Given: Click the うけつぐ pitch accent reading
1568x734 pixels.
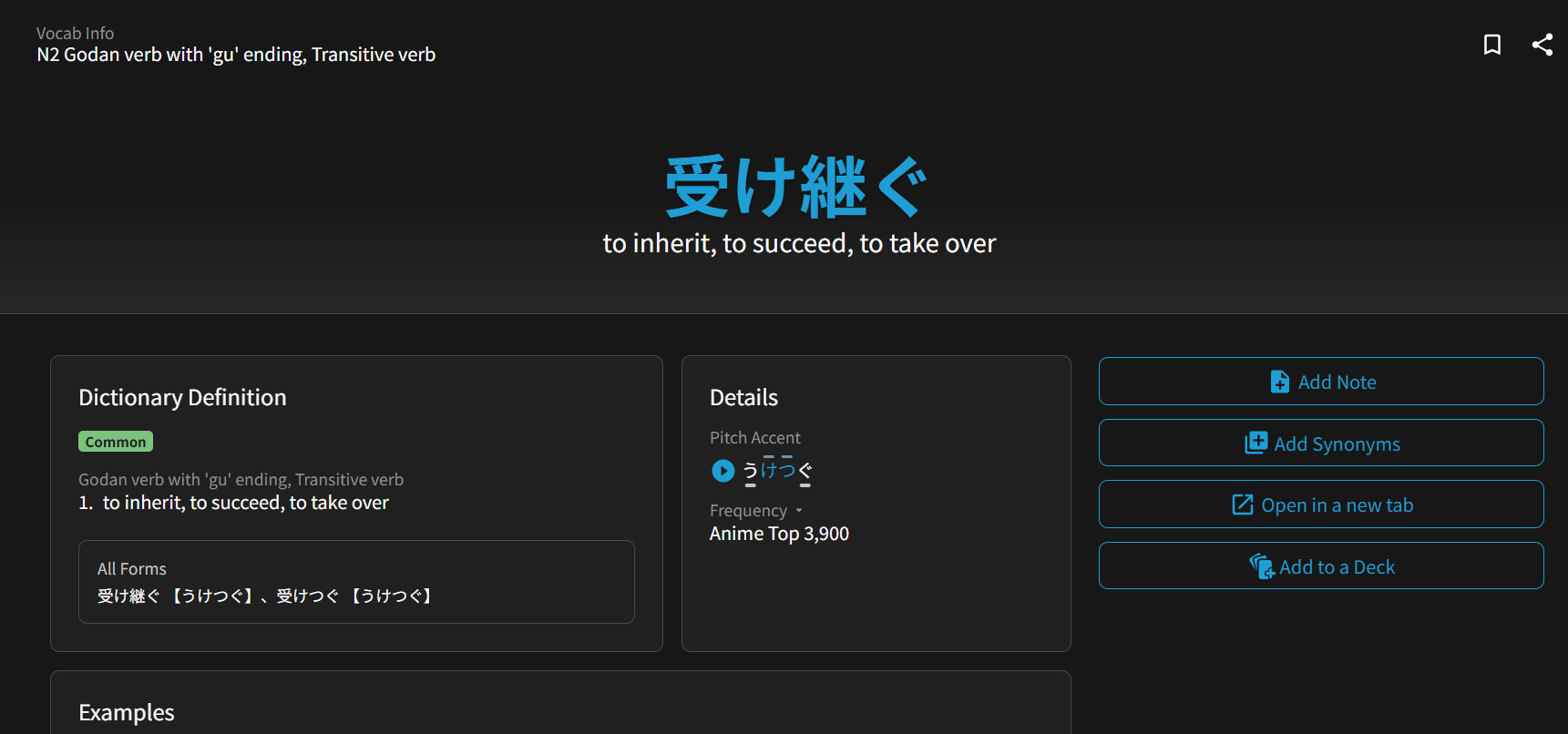Looking at the screenshot, I should click(x=777, y=471).
